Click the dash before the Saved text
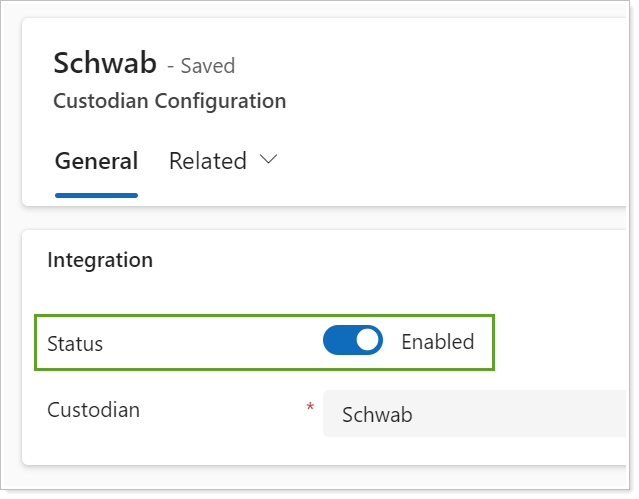 click(171, 67)
